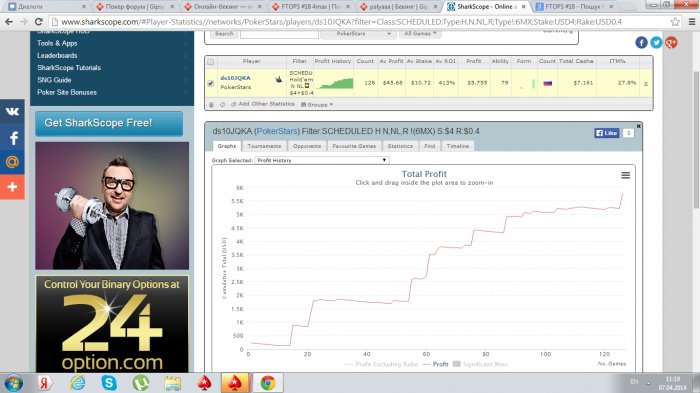Image resolution: width=700 pixels, height=393 pixels.
Task: Open Yandex from the taskbar
Action: point(45,383)
